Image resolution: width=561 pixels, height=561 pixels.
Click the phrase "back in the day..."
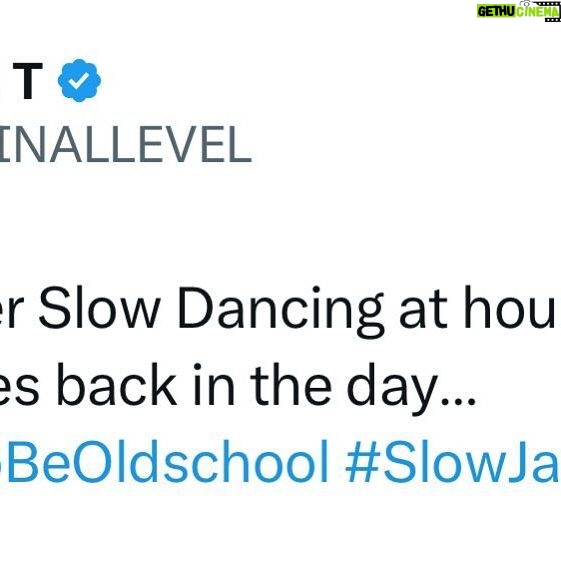266,386
